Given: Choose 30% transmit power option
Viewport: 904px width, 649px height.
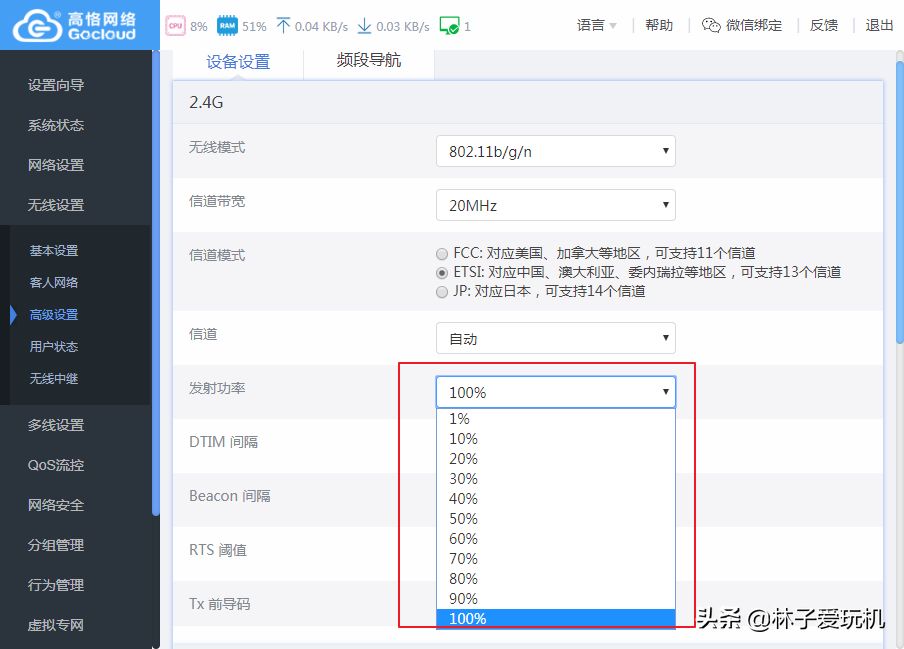Looking at the screenshot, I should pyautogui.click(x=556, y=478).
